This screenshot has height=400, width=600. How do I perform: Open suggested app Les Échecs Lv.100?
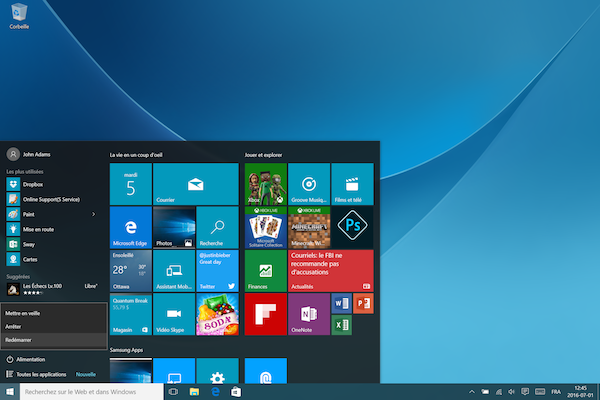click(52, 289)
